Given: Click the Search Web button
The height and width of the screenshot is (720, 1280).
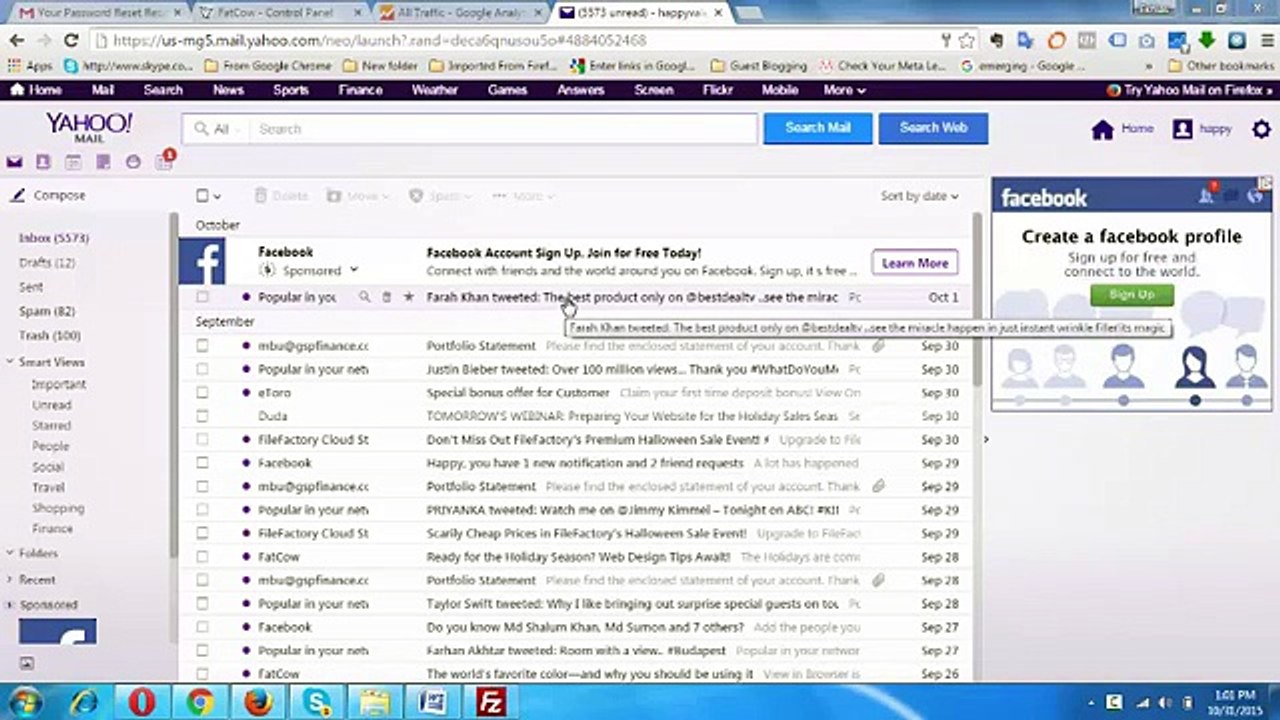Looking at the screenshot, I should click(933, 128).
